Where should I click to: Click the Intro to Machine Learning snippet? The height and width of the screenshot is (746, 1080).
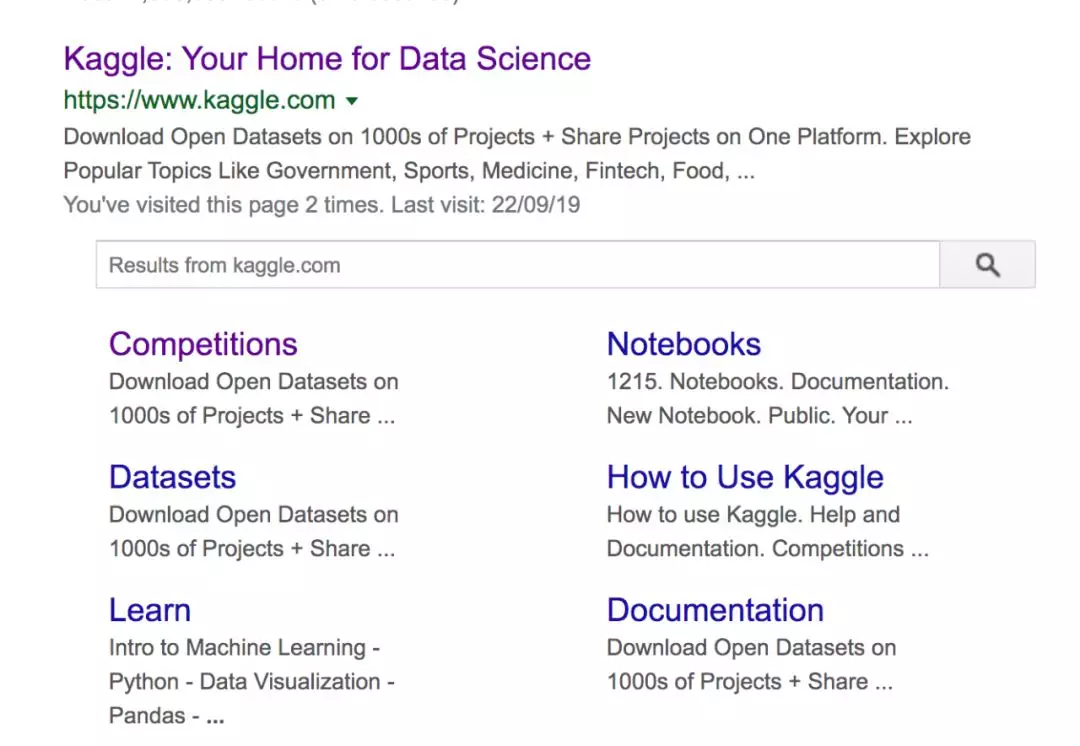pos(251,681)
